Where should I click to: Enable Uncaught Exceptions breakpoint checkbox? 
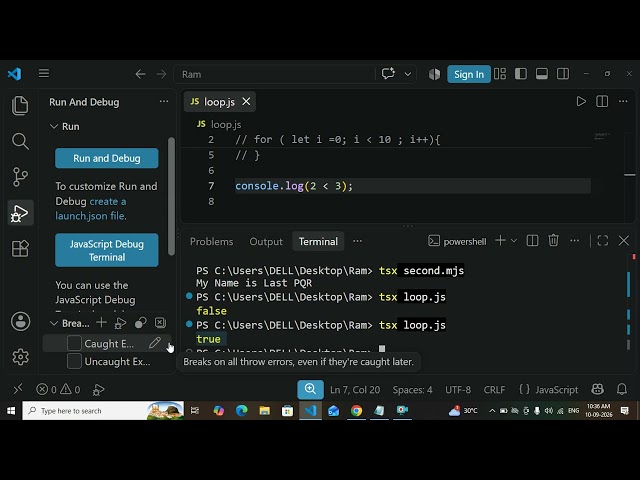(74, 361)
